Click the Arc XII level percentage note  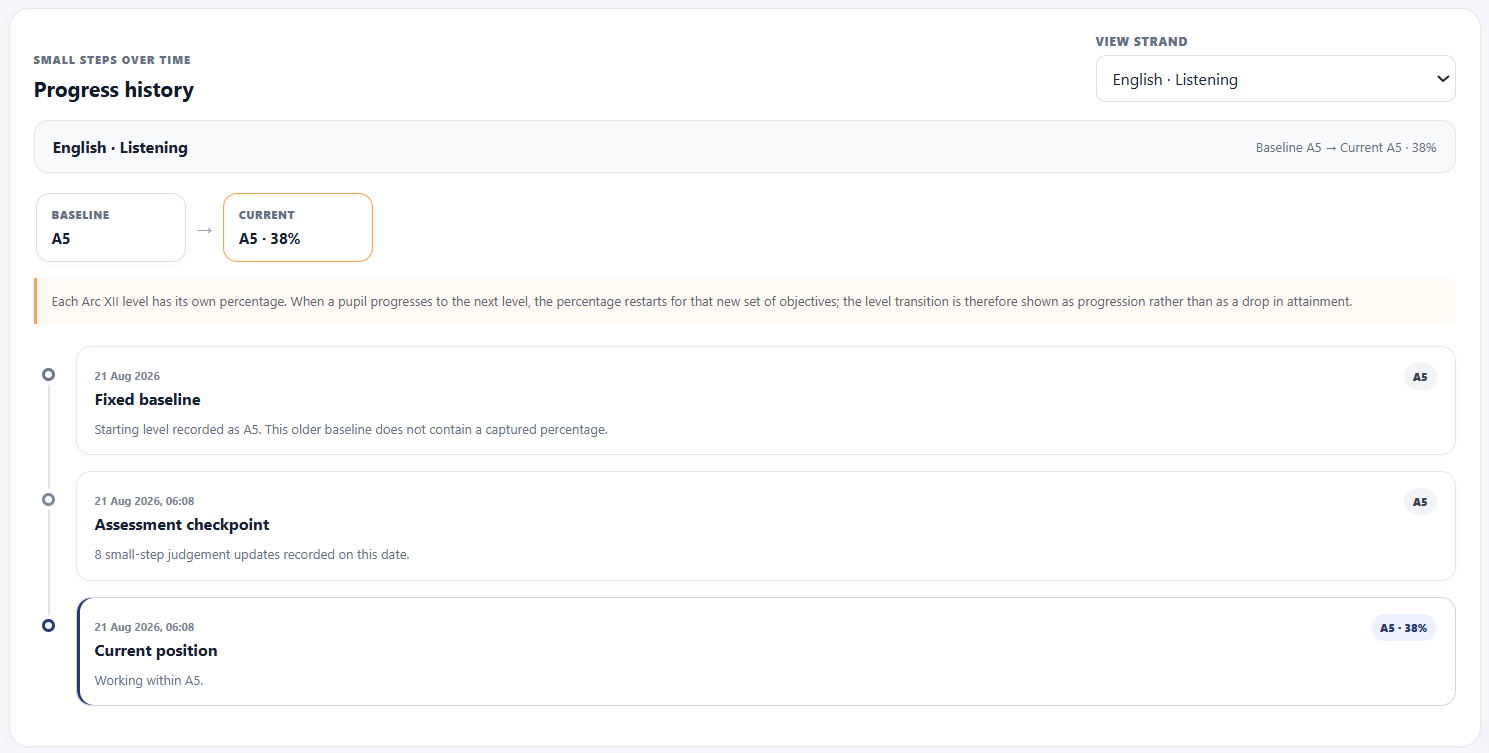(745, 301)
